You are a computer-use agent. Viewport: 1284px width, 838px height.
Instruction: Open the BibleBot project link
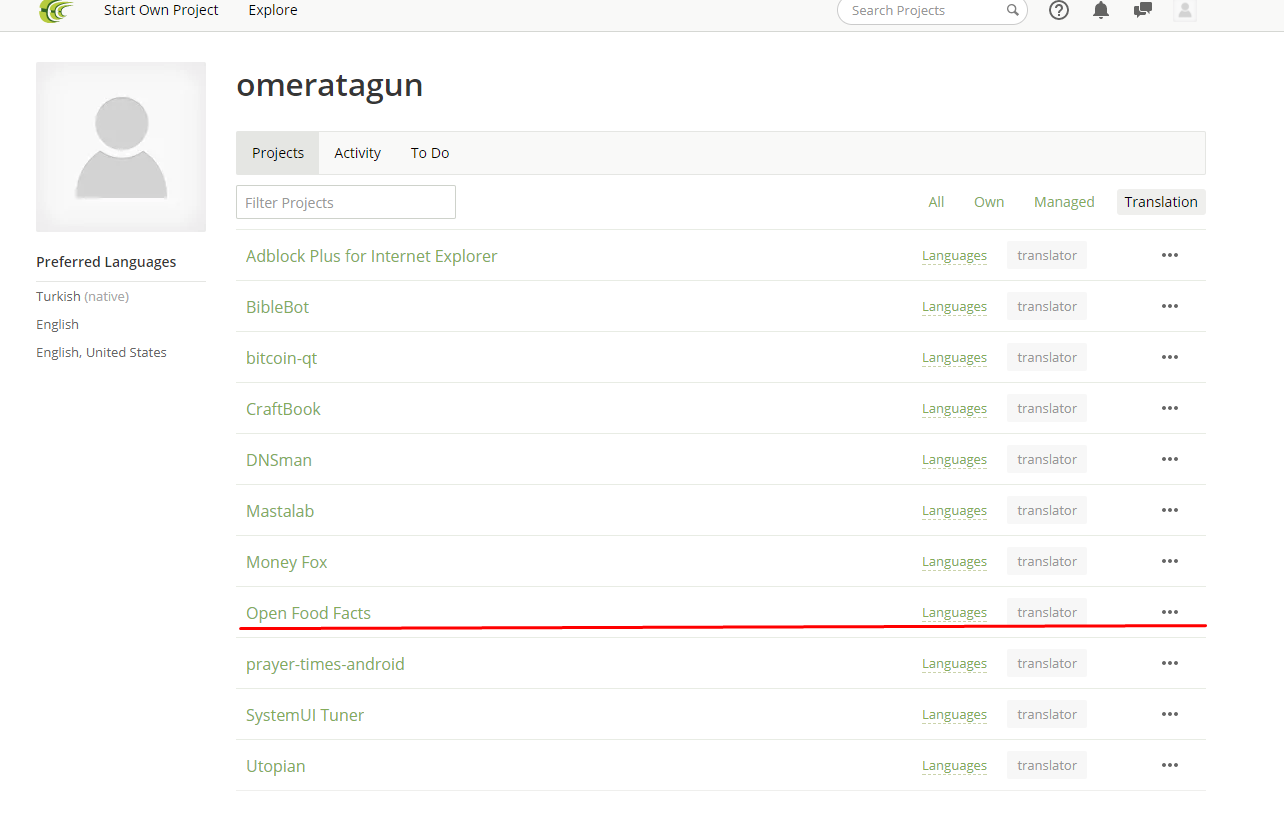278,307
